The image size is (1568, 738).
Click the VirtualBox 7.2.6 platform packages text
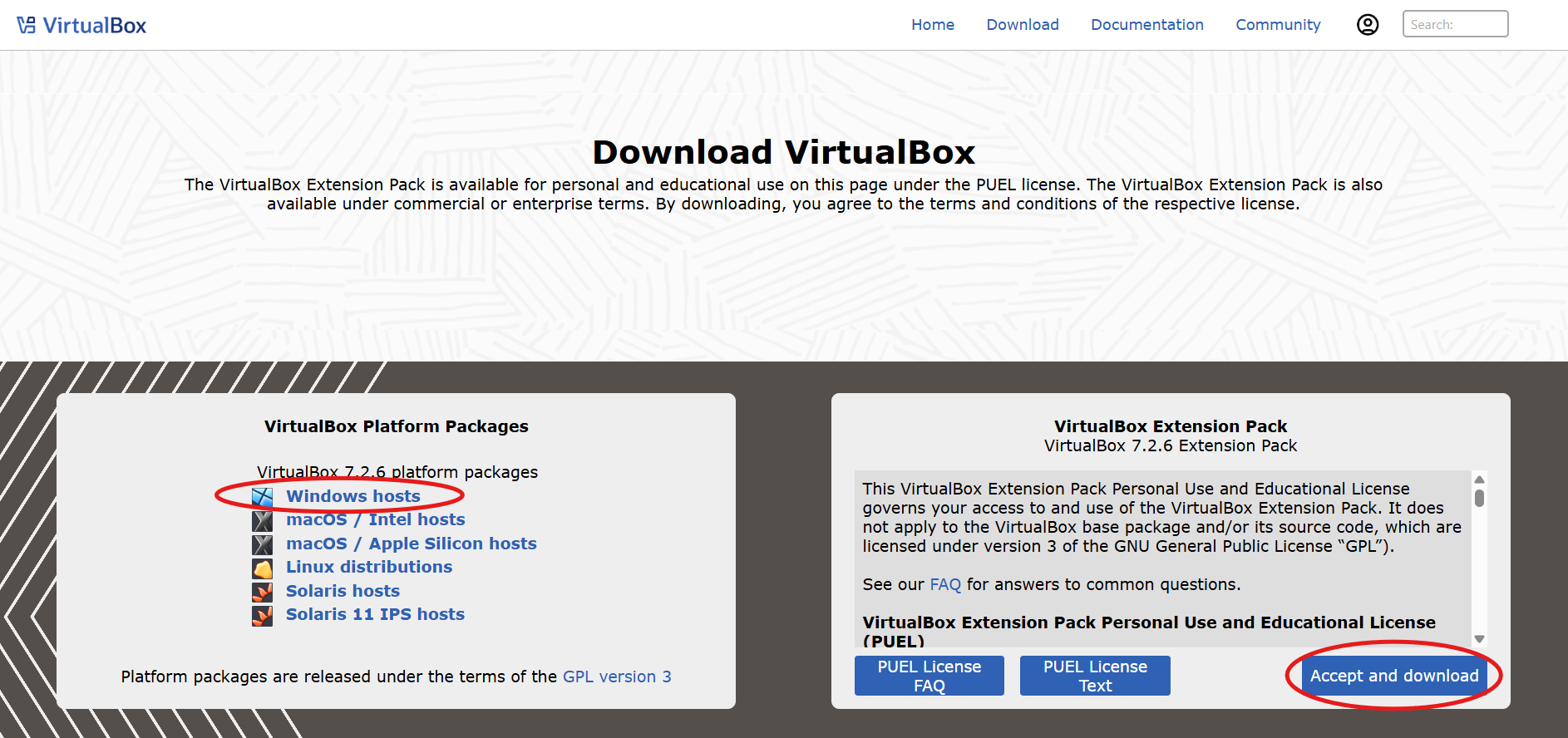(397, 472)
